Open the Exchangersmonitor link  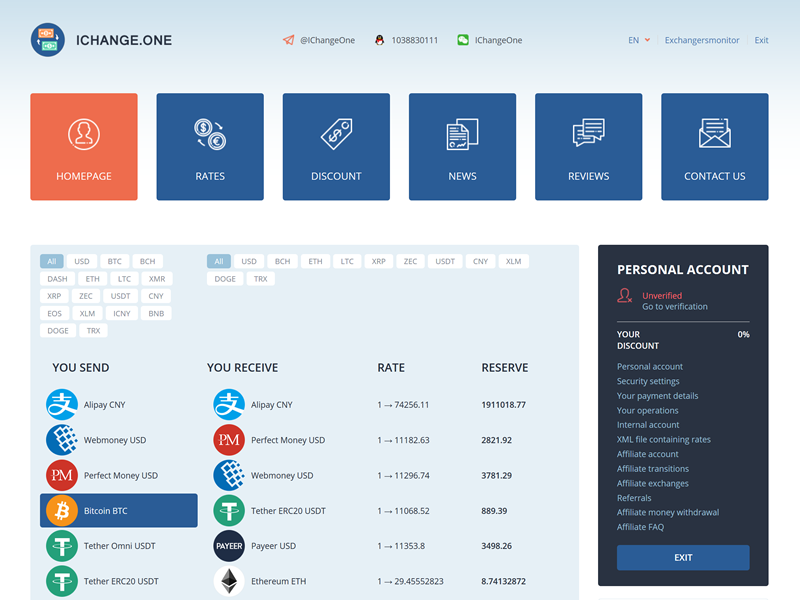702,40
